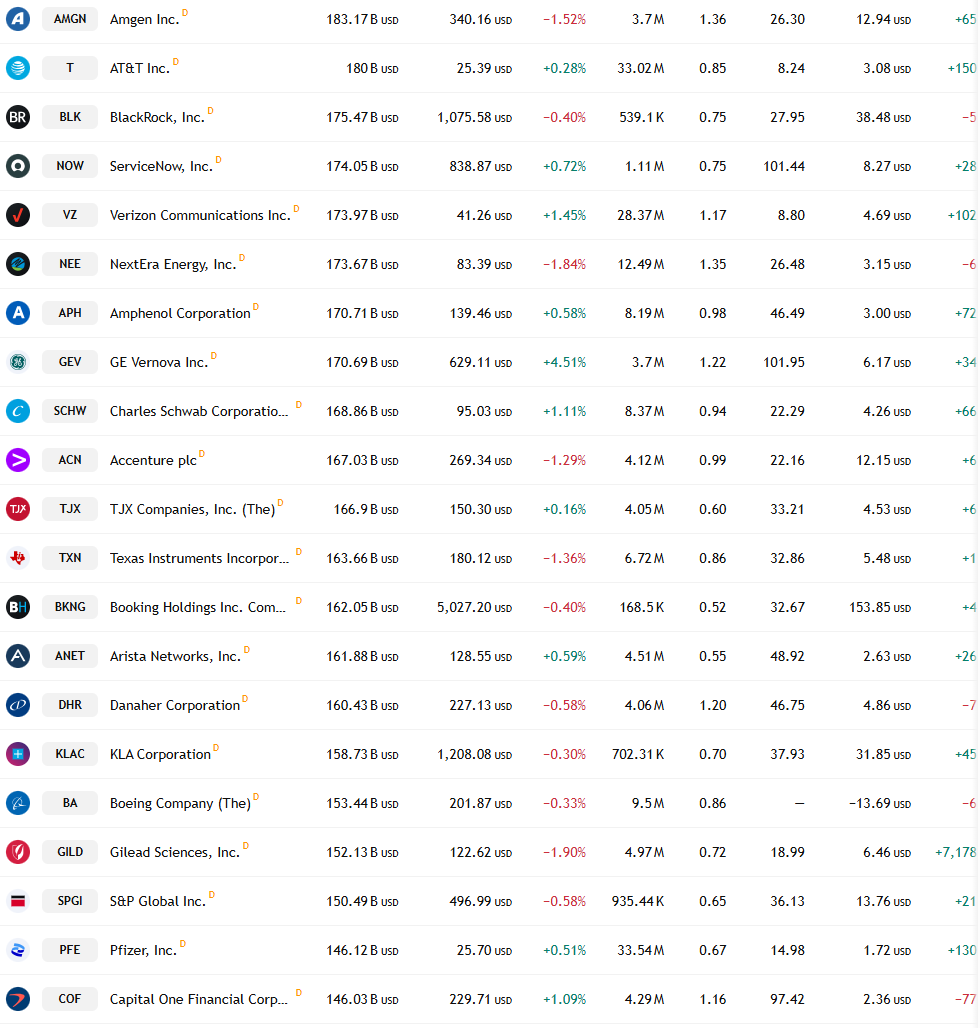Screen dimensions: 980x1028
Task: Open the Verizon Communications Inc. link
Action: point(200,216)
